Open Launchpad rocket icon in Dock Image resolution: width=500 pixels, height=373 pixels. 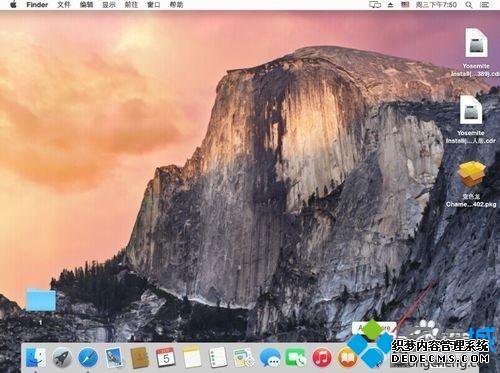coord(62,358)
